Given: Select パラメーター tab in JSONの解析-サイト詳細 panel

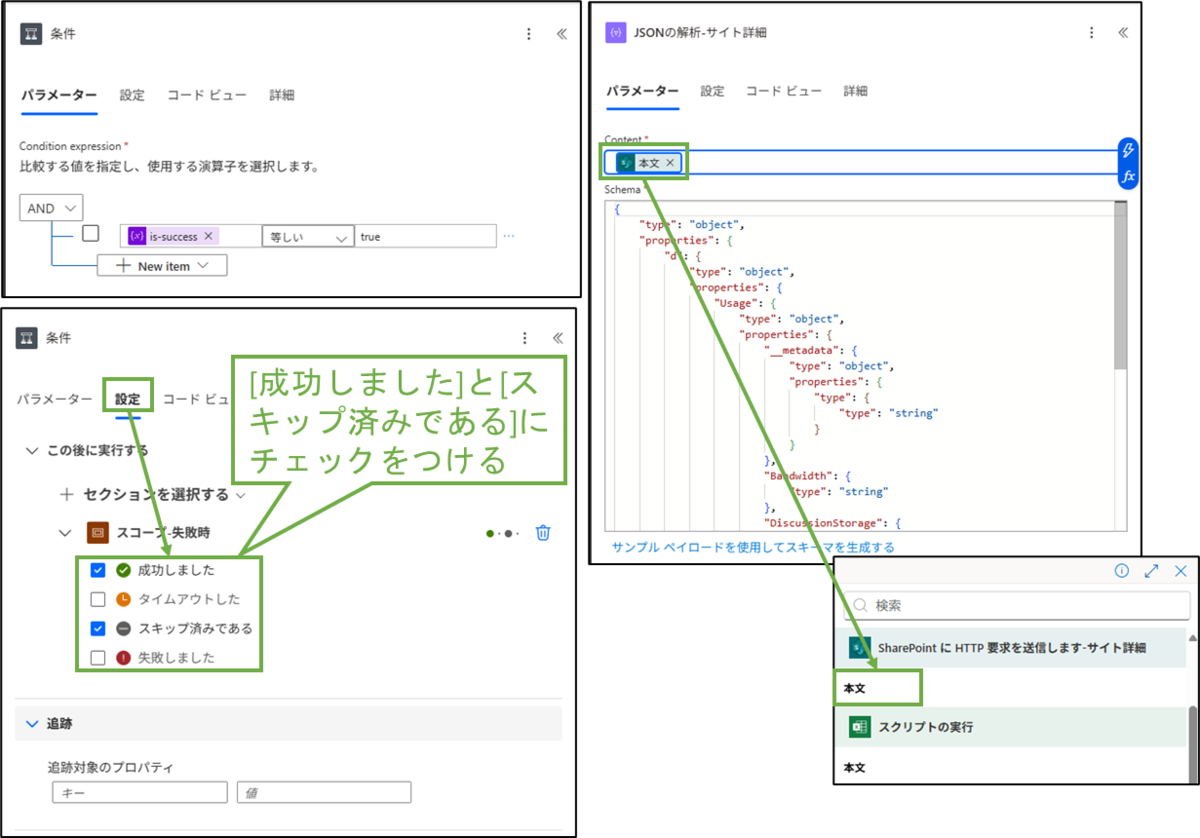Looking at the screenshot, I should (642, 91).
